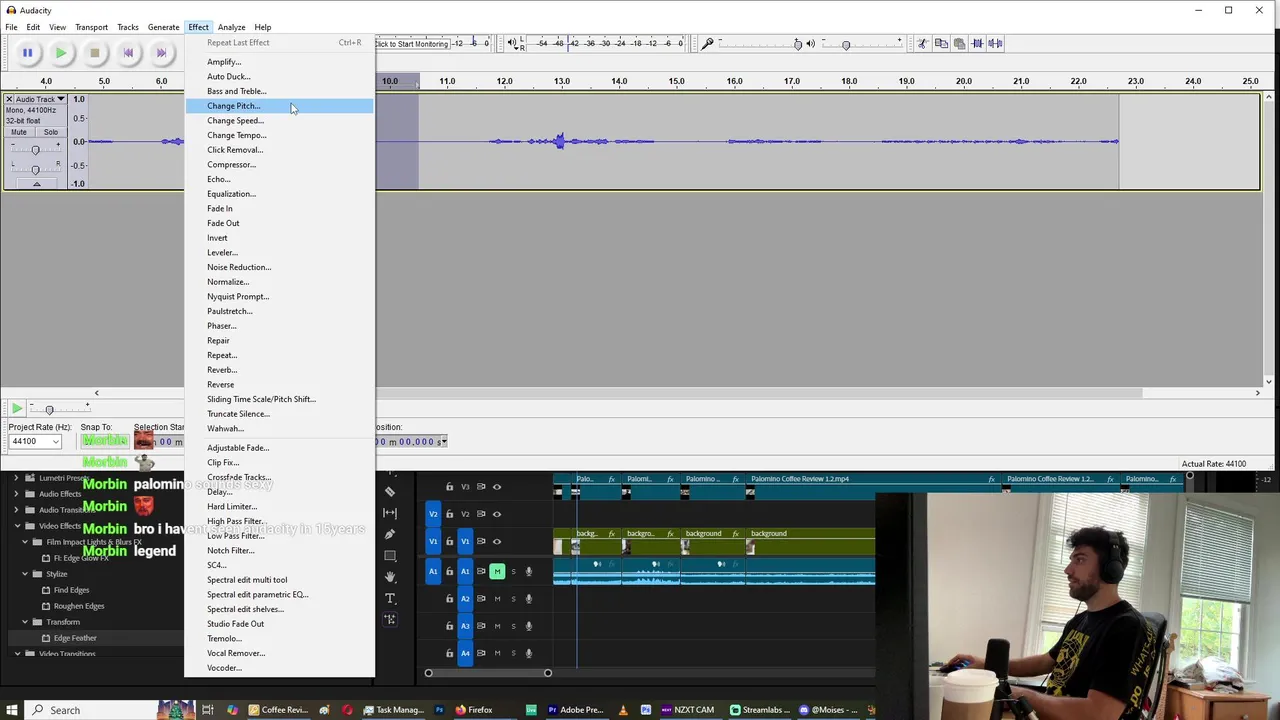Toggle V1 track output eye icon

click(x=497, y=541)
